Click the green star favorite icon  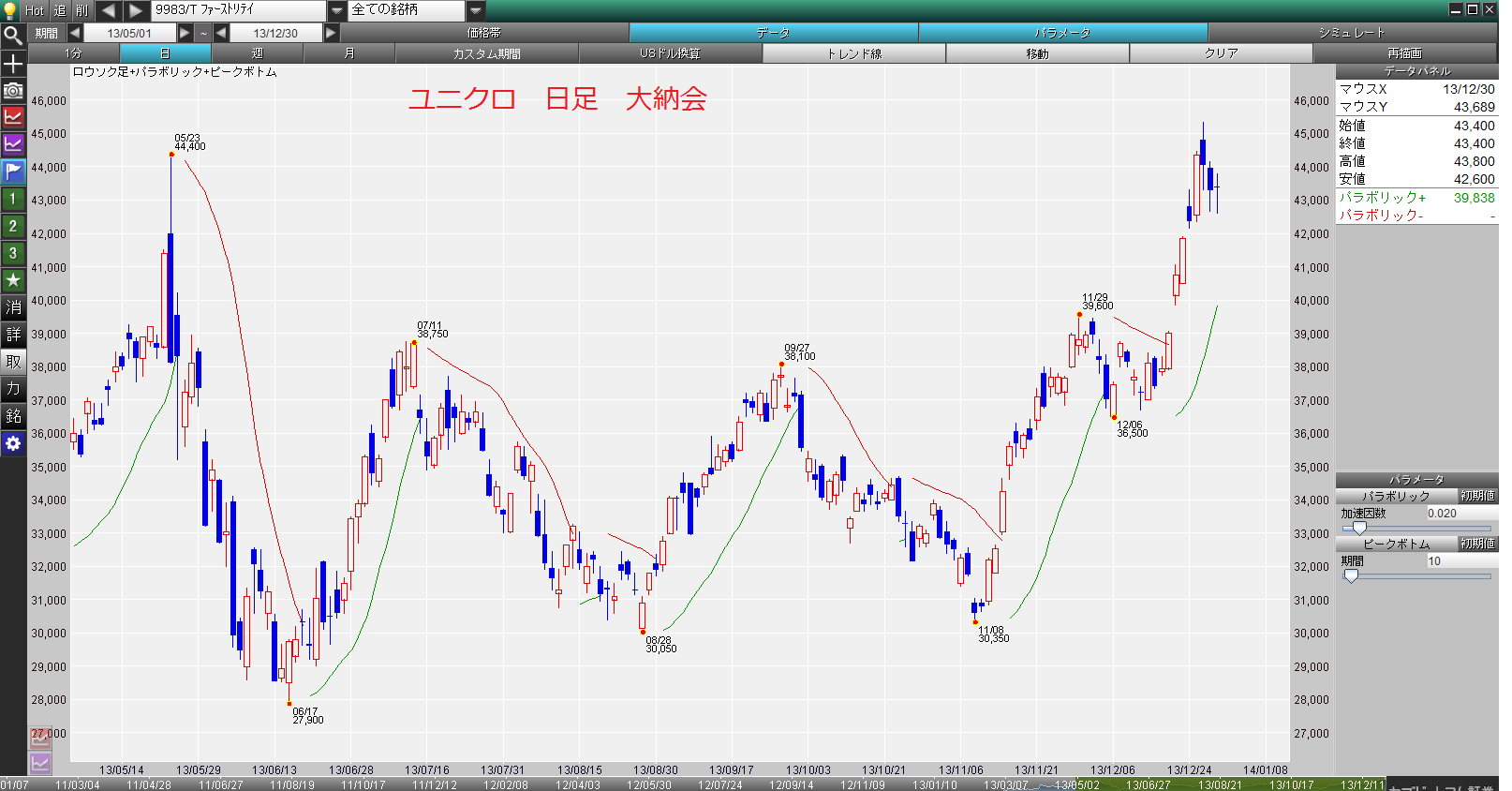[13, 280]
